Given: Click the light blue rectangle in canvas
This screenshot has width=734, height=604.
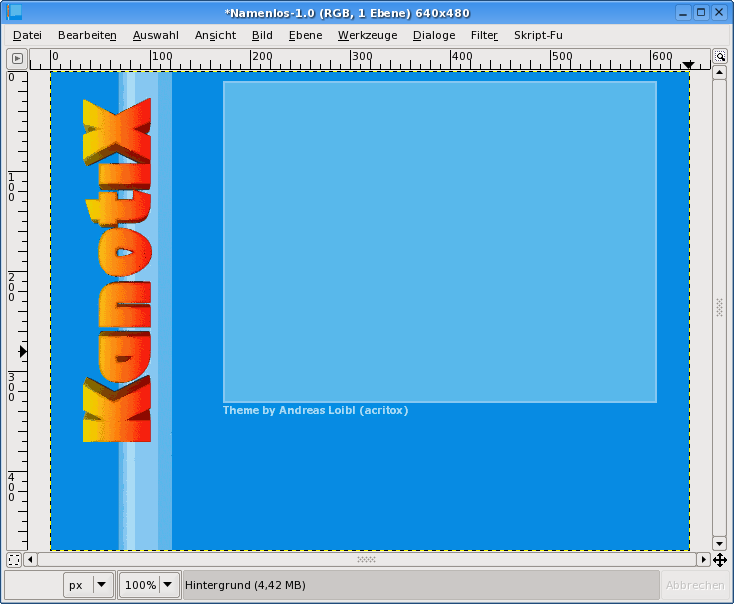Looking at the screenshot, I should click(440, 242).
